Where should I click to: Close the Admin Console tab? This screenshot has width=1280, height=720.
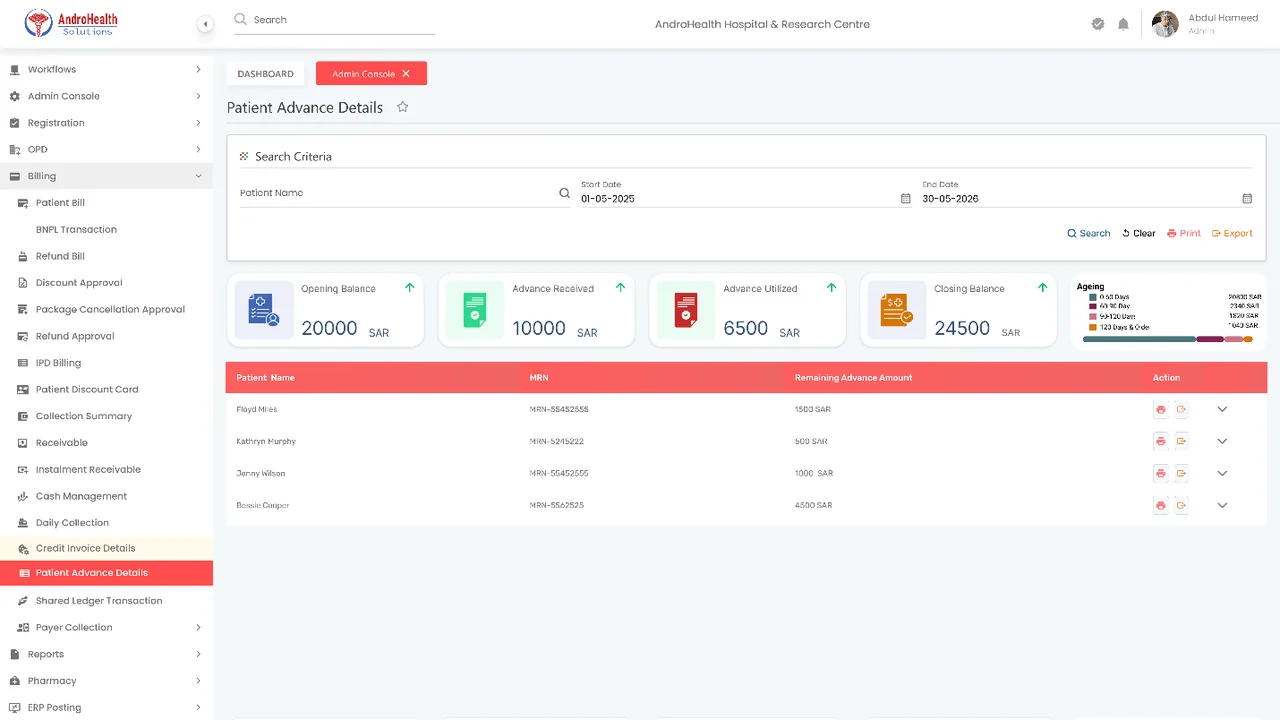pyautogui.click(x=406, y=74)
